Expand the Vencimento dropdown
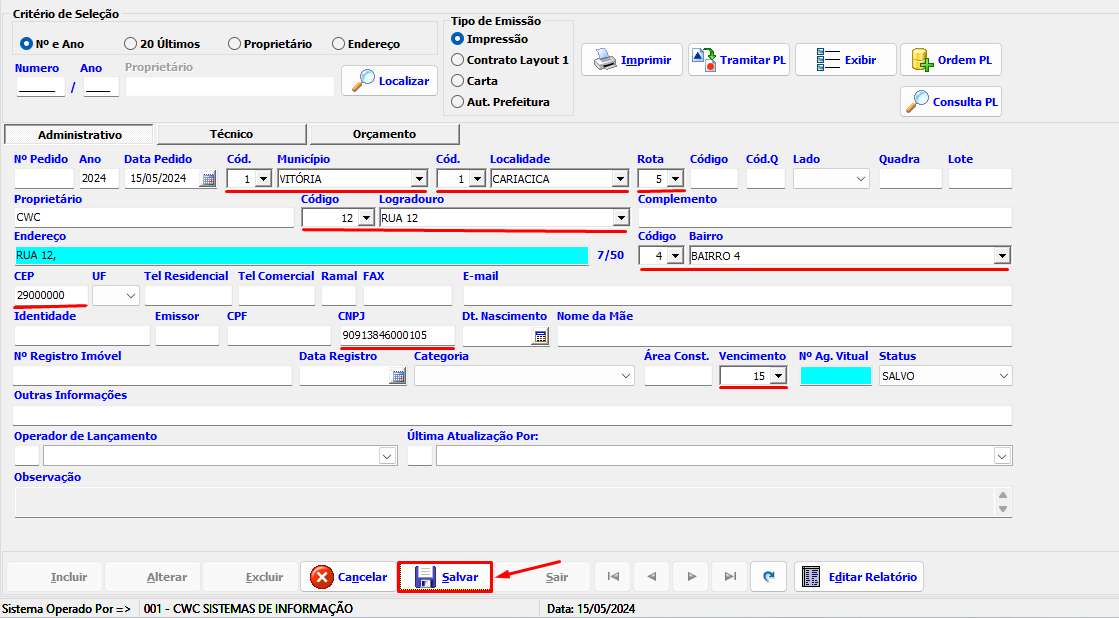 coord(778,376)
